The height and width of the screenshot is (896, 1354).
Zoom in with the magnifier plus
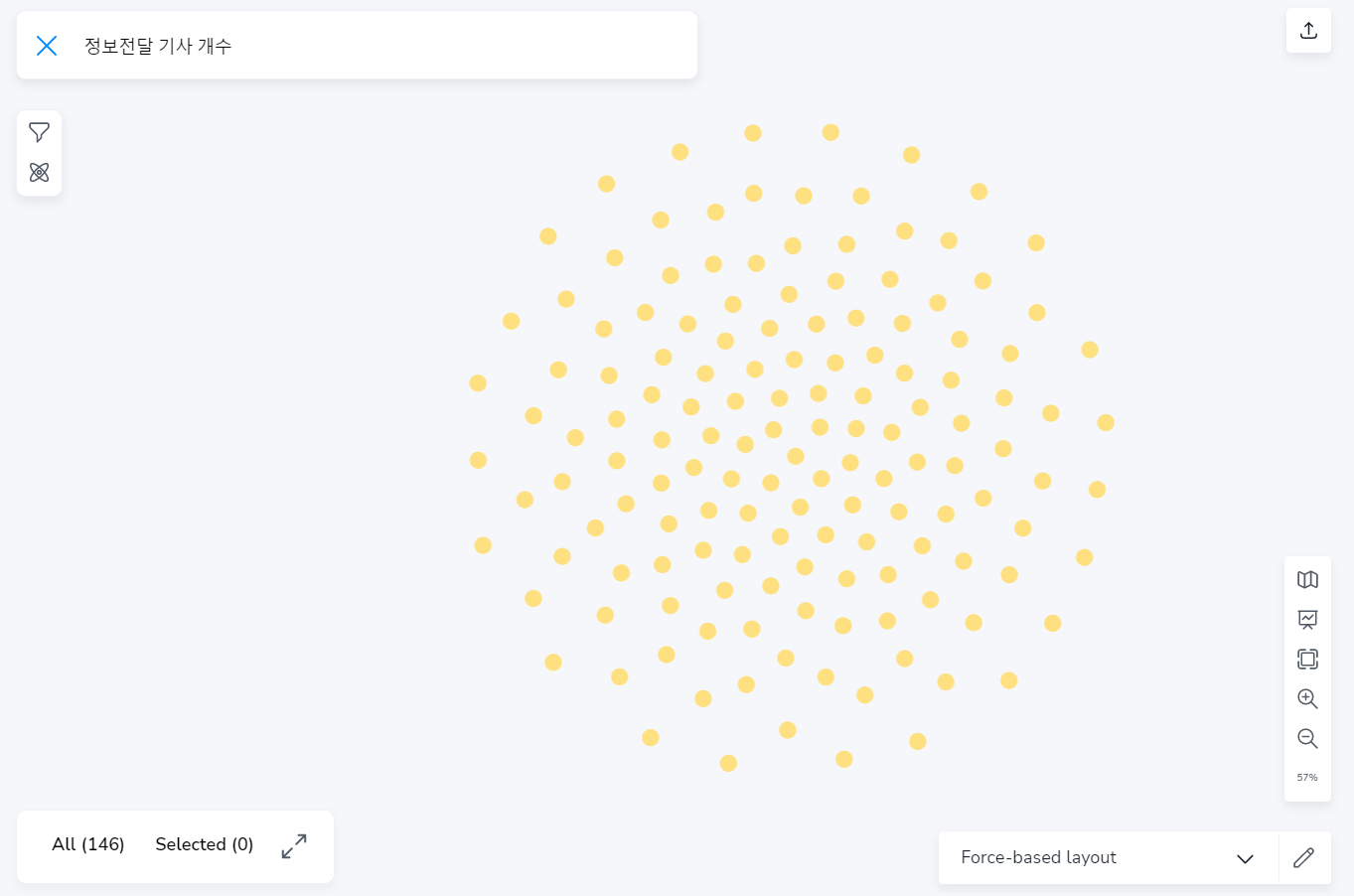[x=1307, y=698]
